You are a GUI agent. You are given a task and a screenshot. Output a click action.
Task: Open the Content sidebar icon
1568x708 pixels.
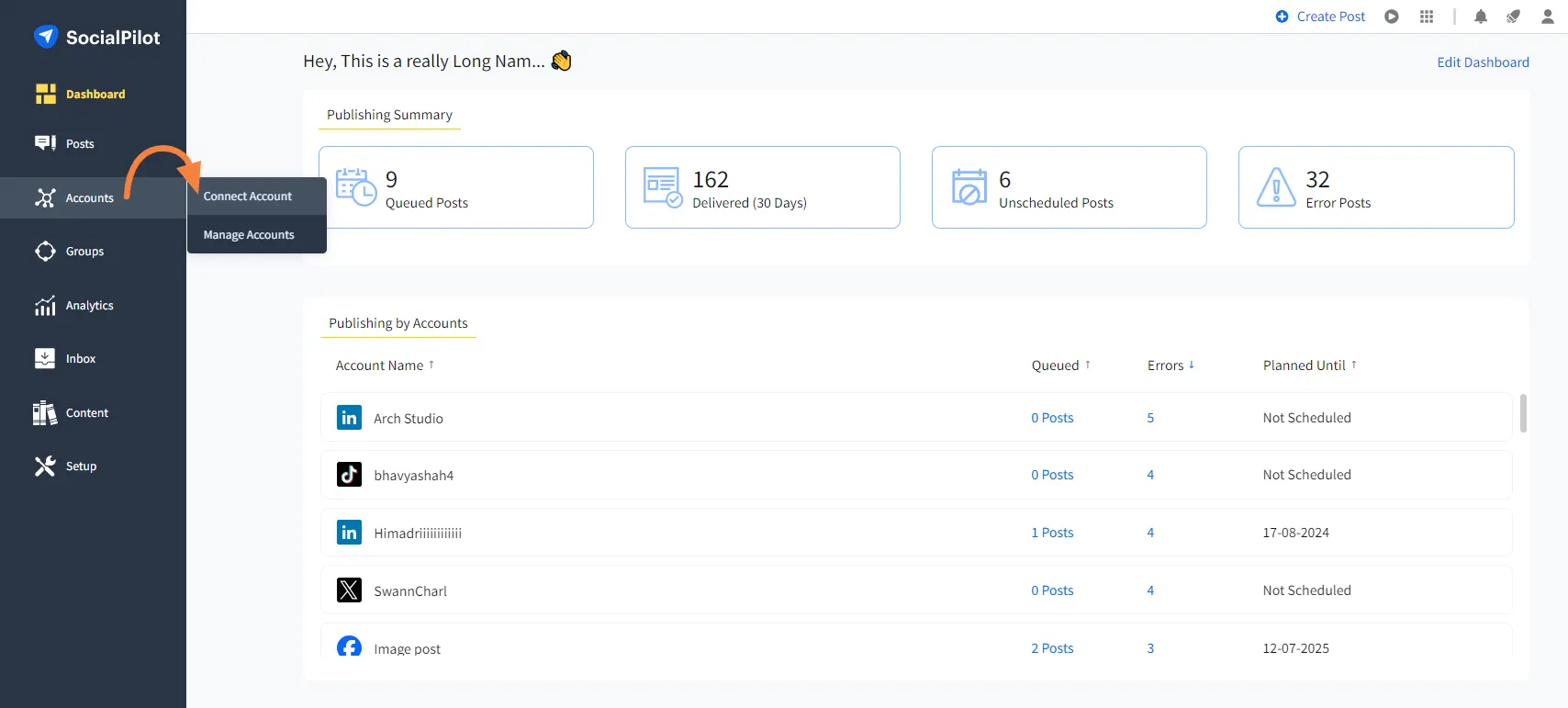45,413
